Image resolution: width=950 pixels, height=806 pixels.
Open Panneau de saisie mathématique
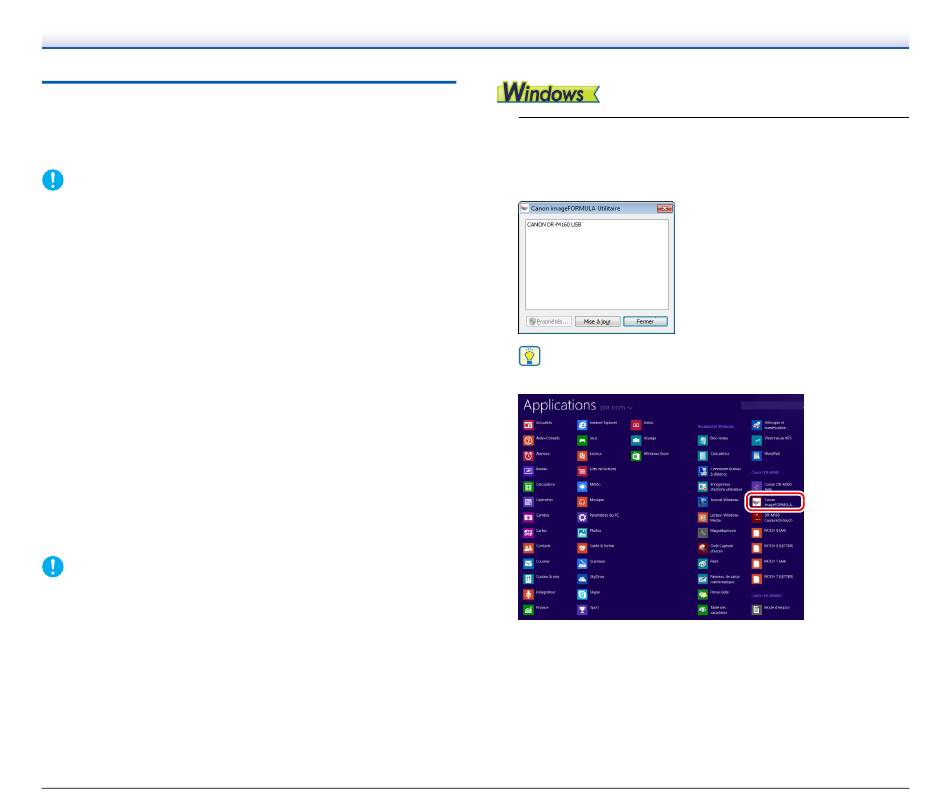tap(720, 579)
